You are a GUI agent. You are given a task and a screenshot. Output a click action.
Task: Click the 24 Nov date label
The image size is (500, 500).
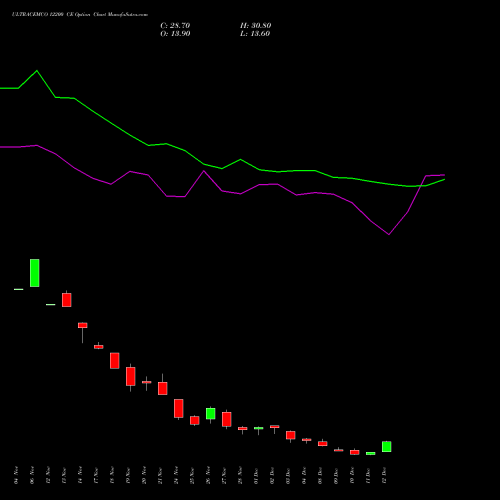[176, 475]
